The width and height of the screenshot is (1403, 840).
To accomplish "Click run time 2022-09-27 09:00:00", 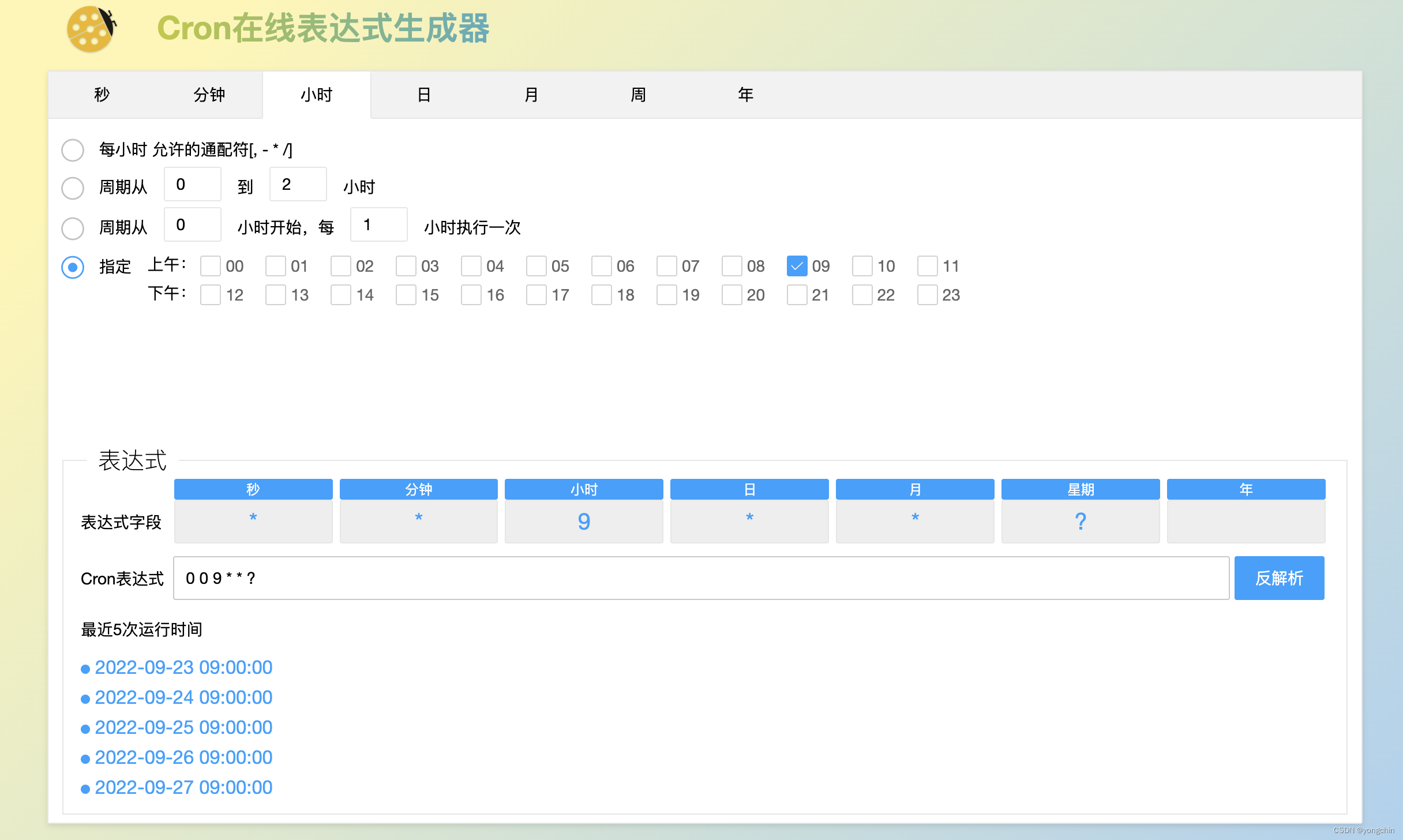I will click(183, 787).
